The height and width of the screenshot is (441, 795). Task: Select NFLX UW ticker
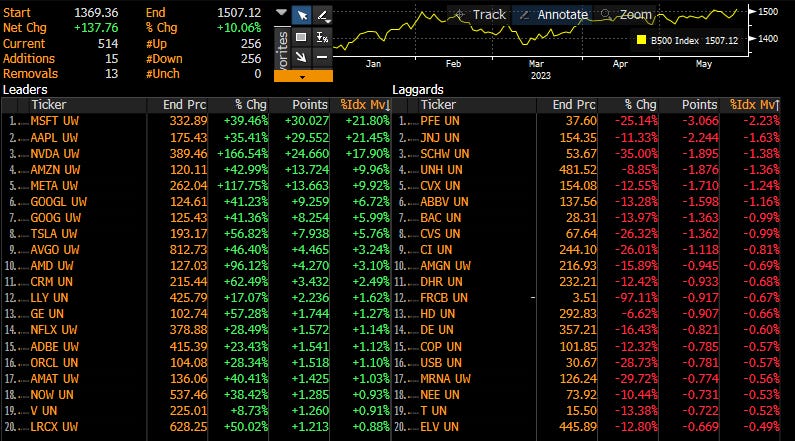pyautogui.click(x=54, y=330)
